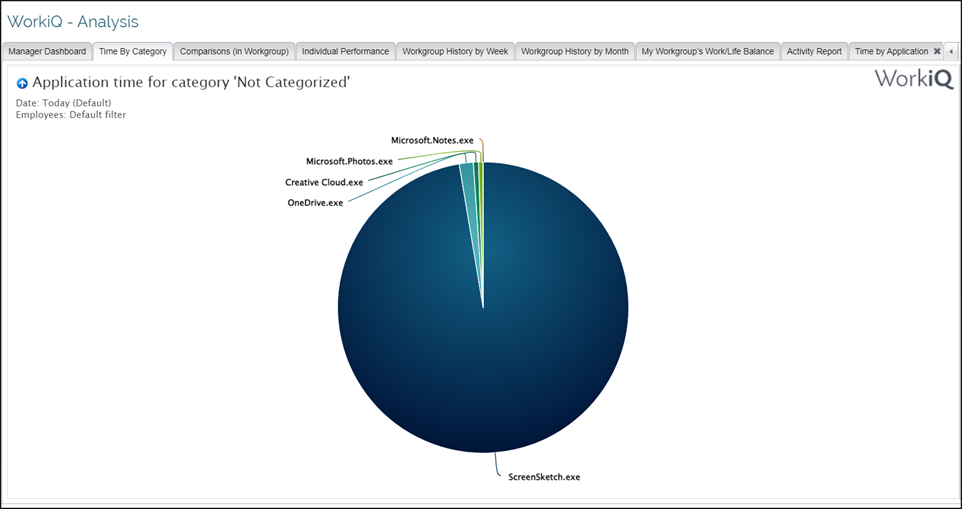
Task: Select the Time By Category tab
Action: [x=133, y=51]
